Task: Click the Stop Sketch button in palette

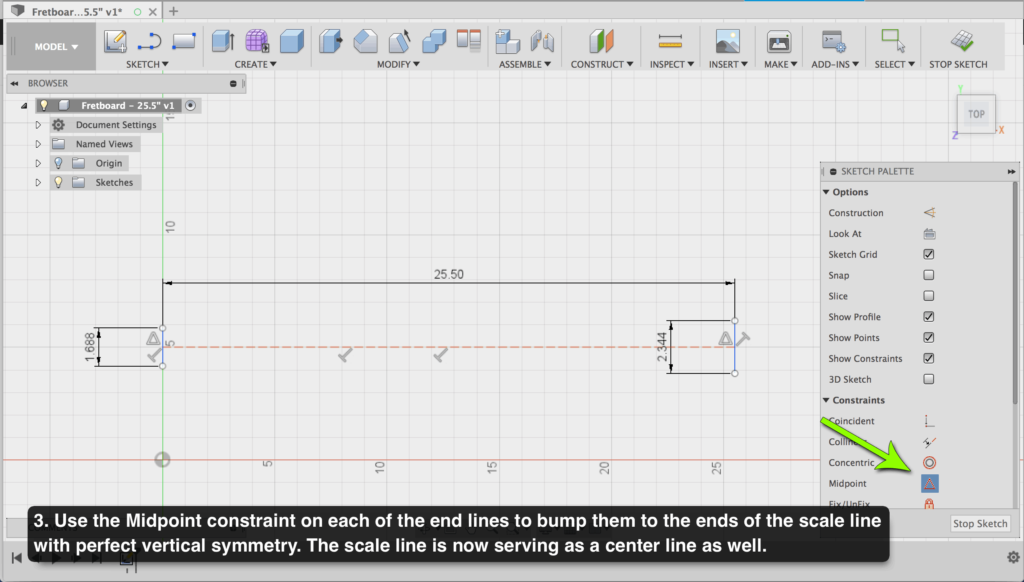Action: [979, 523]
